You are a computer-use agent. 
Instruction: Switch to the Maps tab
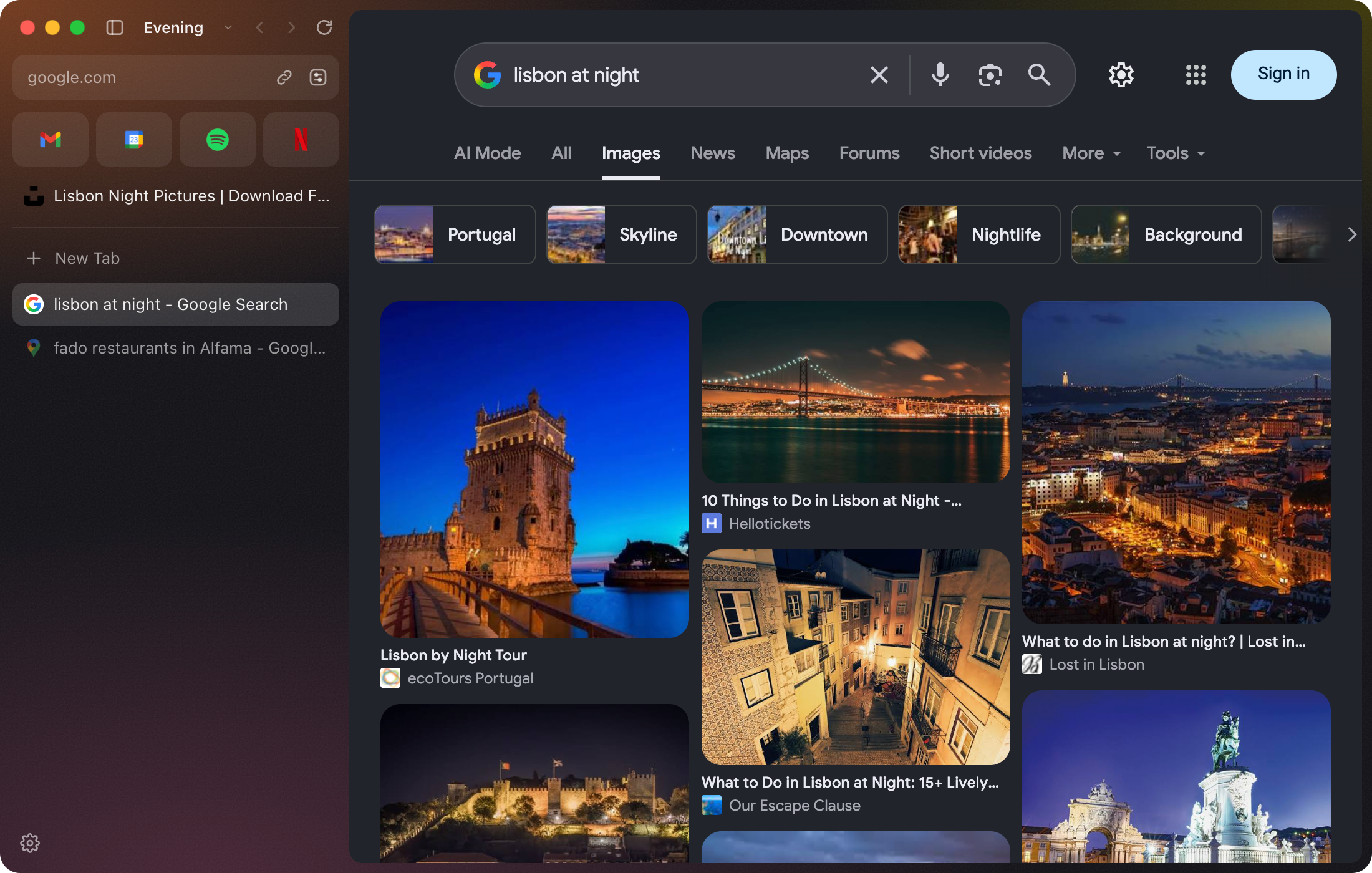click(787, 153)
